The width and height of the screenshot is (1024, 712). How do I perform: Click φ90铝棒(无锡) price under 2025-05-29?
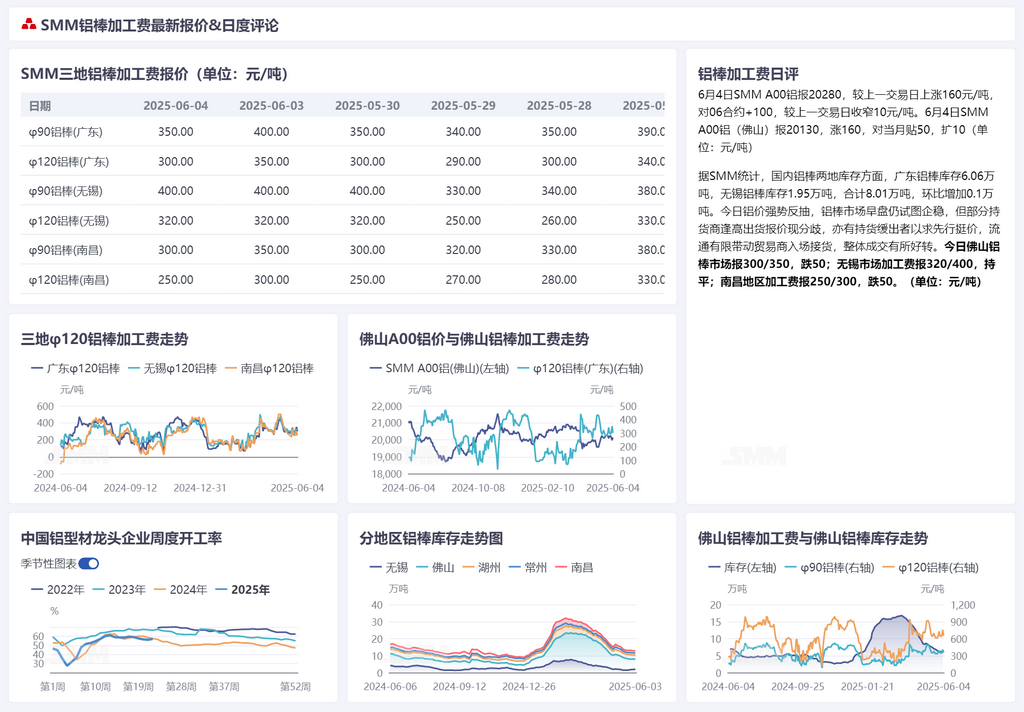click(x=463, y=191)
